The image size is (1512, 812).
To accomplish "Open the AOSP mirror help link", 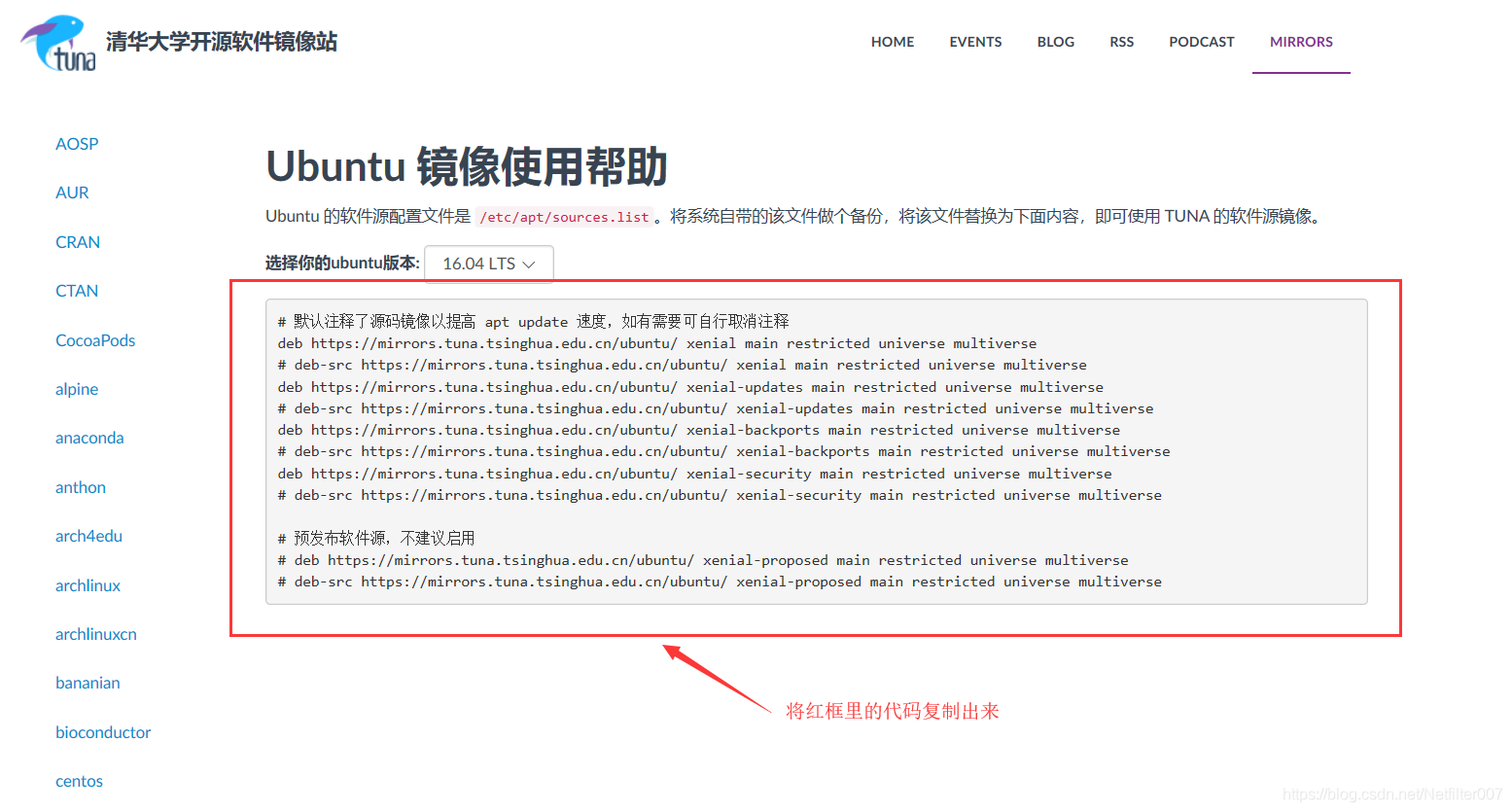I will point(77,144).
